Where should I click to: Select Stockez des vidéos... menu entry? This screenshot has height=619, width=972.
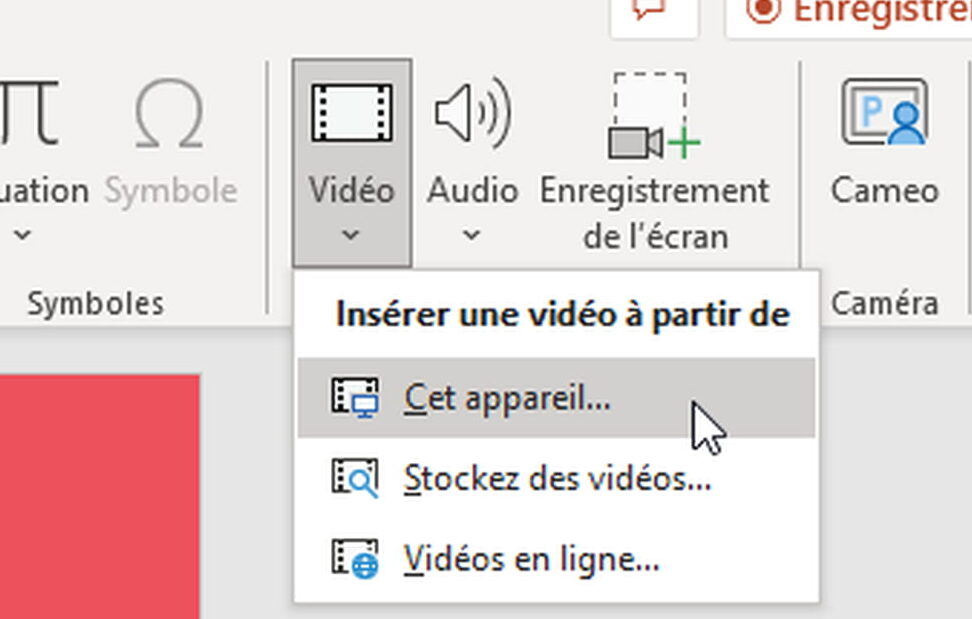pyautogui.click(x=556, y=478)
